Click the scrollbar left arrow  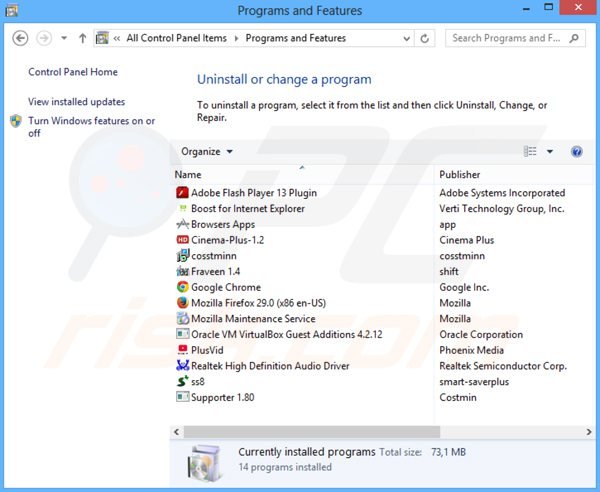tap(176, 432)
